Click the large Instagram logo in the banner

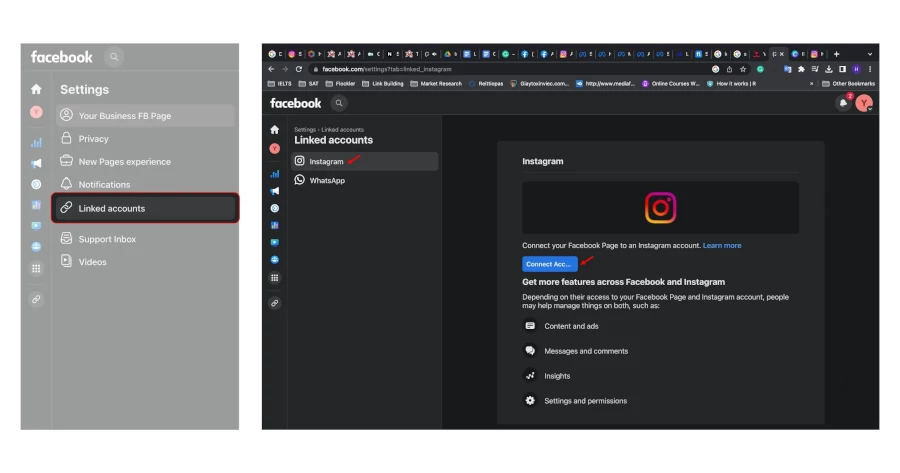tap(660, 207)
